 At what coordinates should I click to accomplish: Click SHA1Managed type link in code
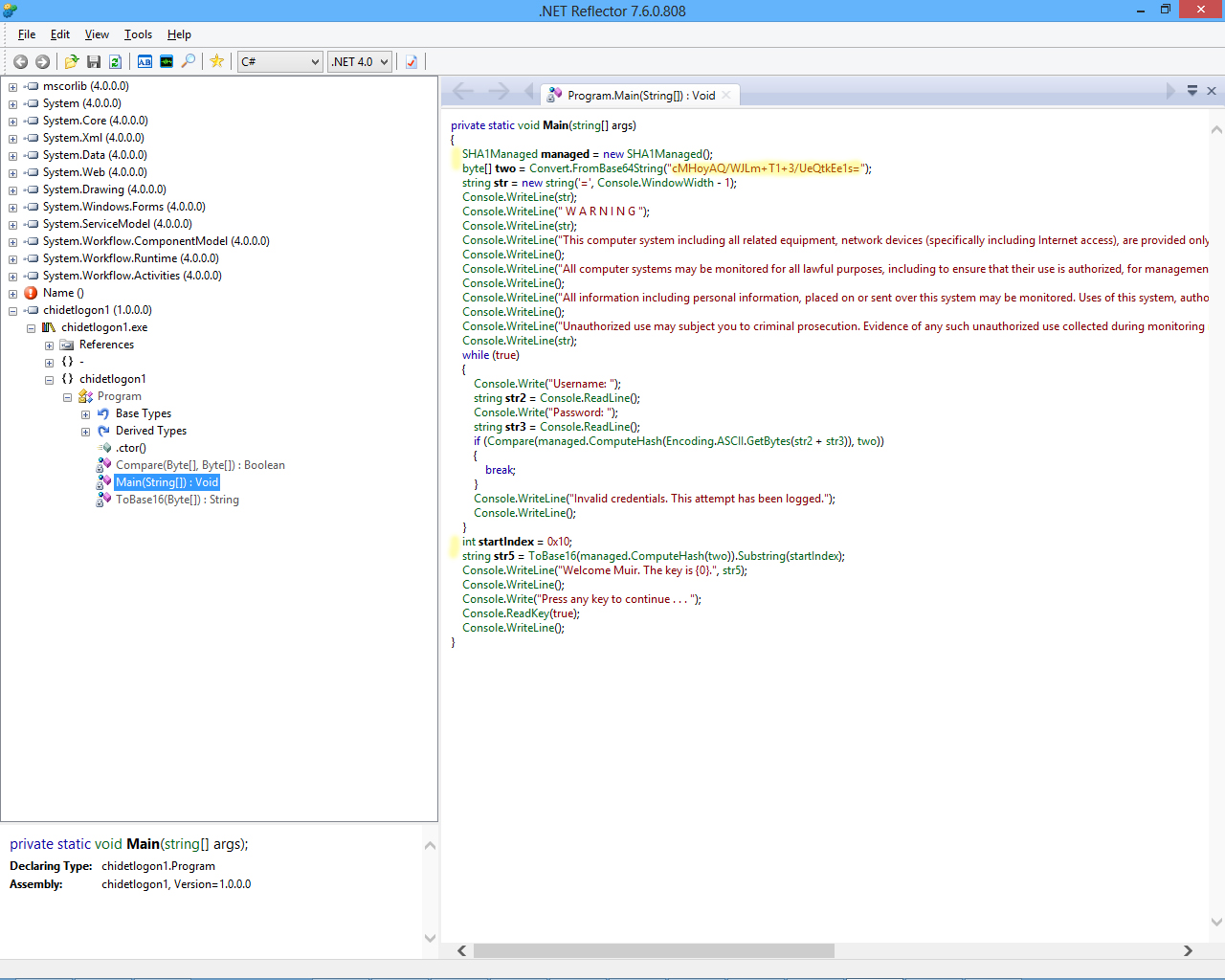point(500,154)
